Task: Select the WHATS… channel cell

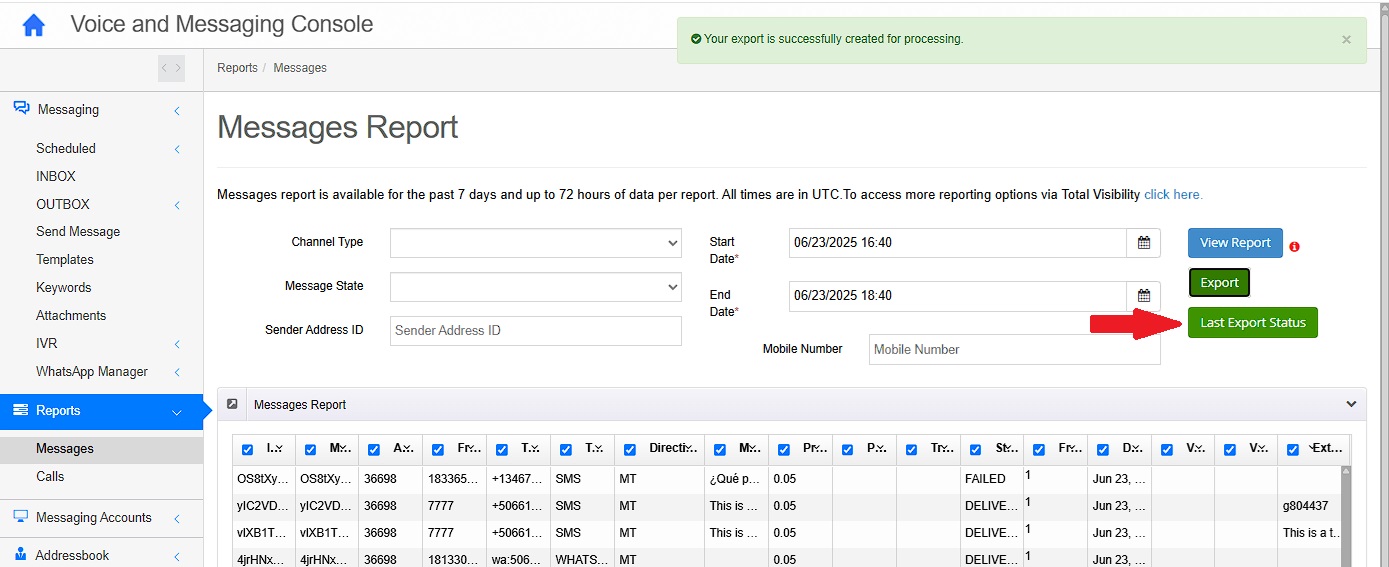Action: pos(582,560)
